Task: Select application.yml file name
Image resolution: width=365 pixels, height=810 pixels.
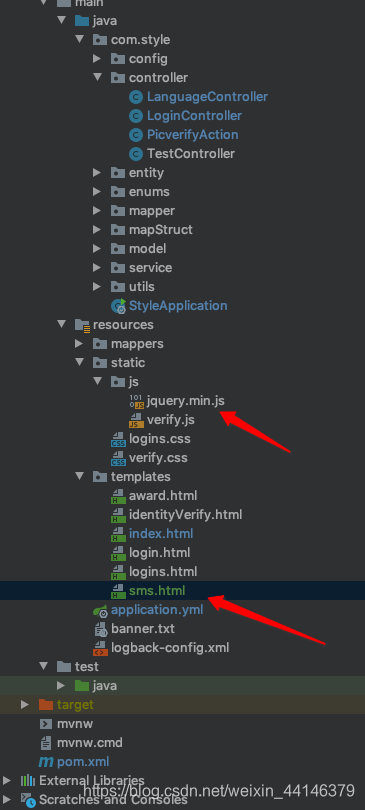Action: 157,610
